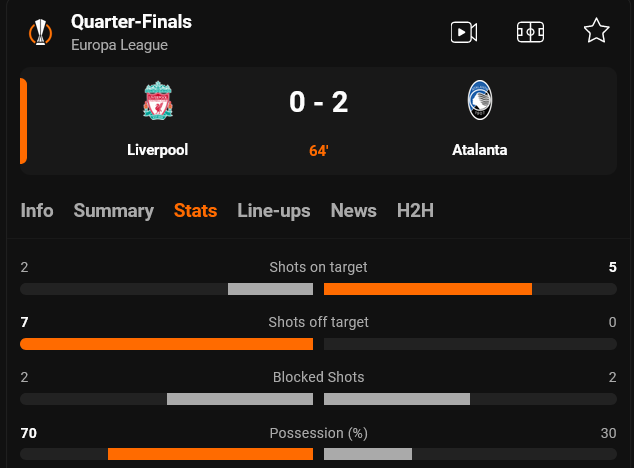Viewport: 636px width, 469px height.
Task: Click the Liverpool club crest
Action: 158,103
